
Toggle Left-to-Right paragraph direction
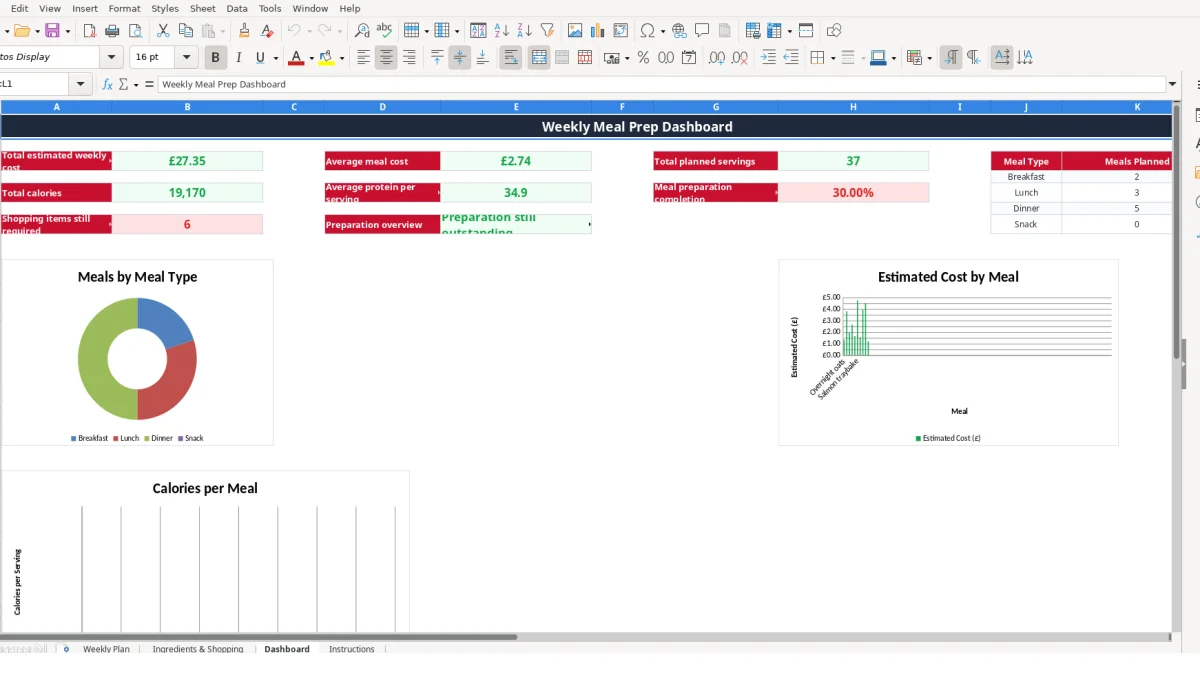(x=951, y=58)
